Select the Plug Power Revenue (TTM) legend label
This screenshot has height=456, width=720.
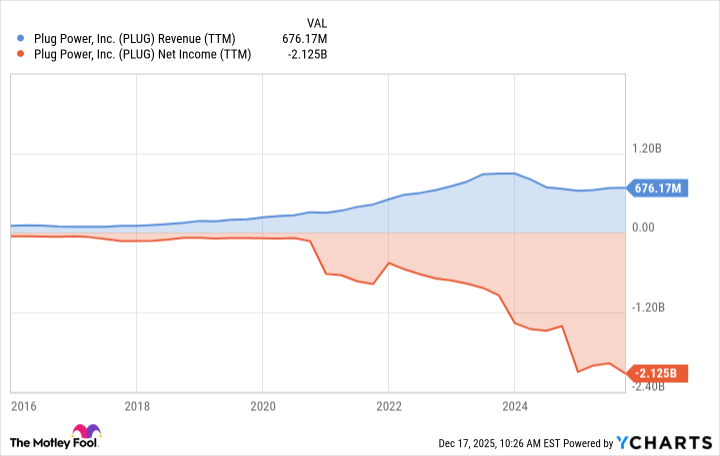[134, 39]
